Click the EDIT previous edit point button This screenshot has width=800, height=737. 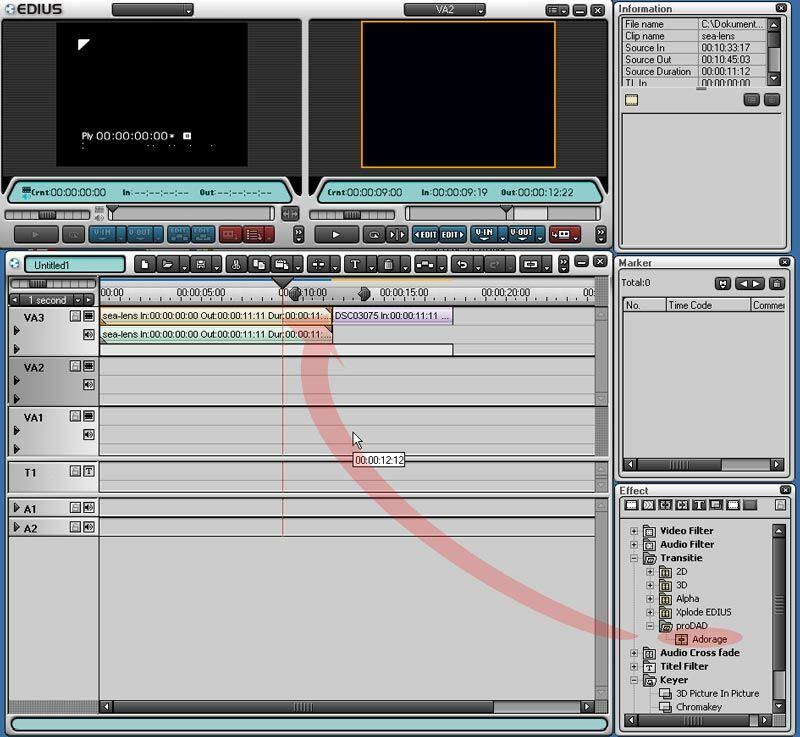tap(425, 235)
